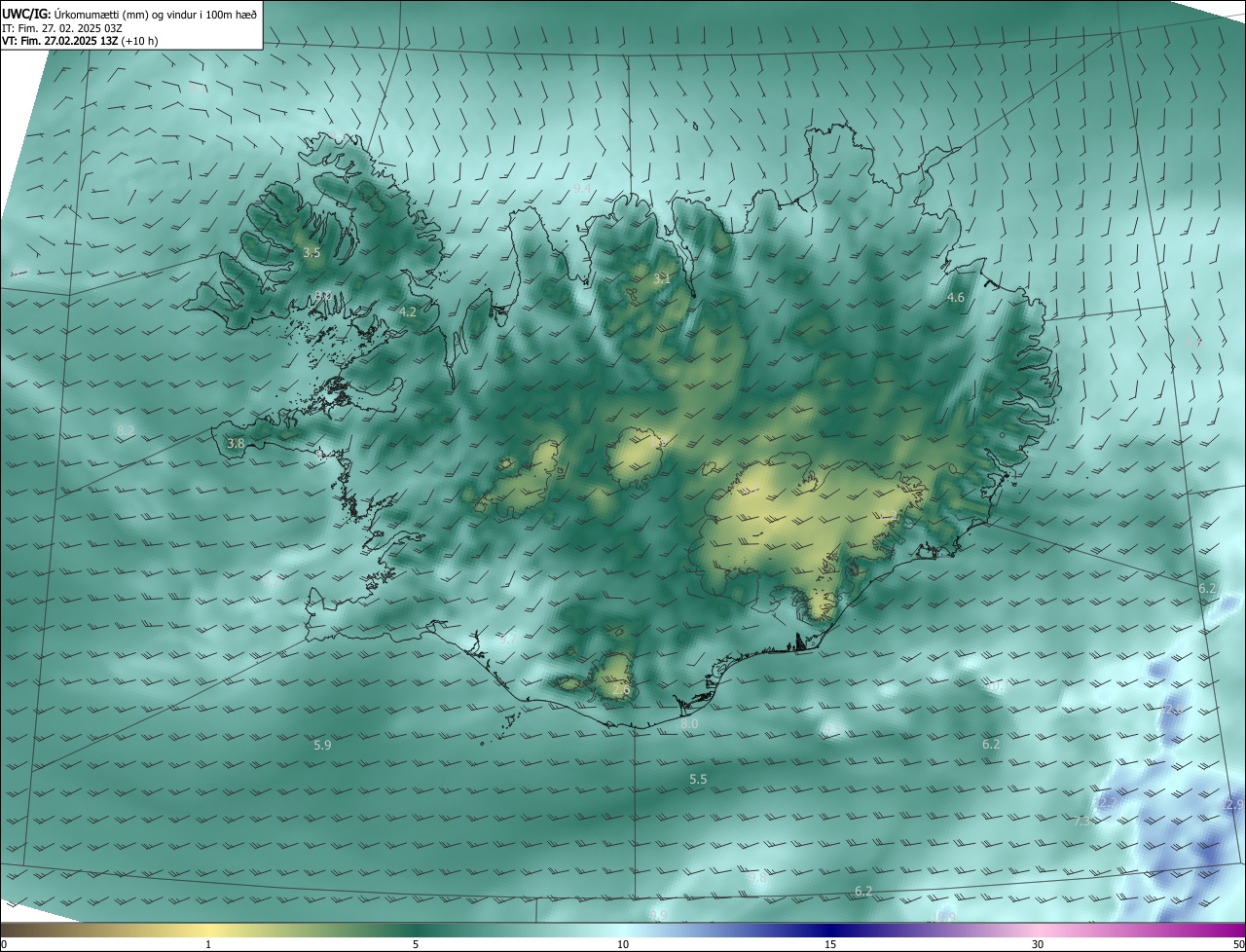Viewport: 1246px width, 952px height.
Task: Click the initial time line 'IT: Fim. 27. 02. 2025 03Z'
Action: [62, 28]
